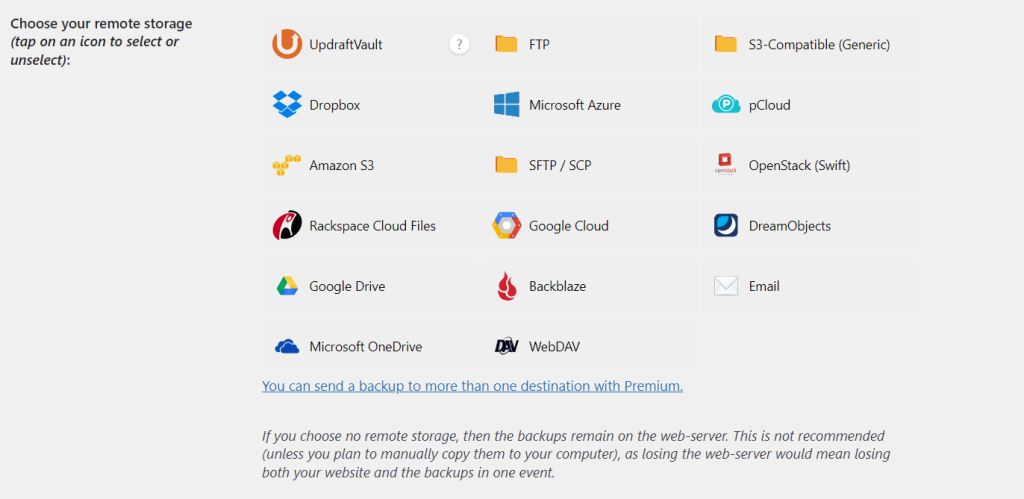Select the Backblaze flame icon
Viewport: 1024px width, 499px height.
point(507,286)
